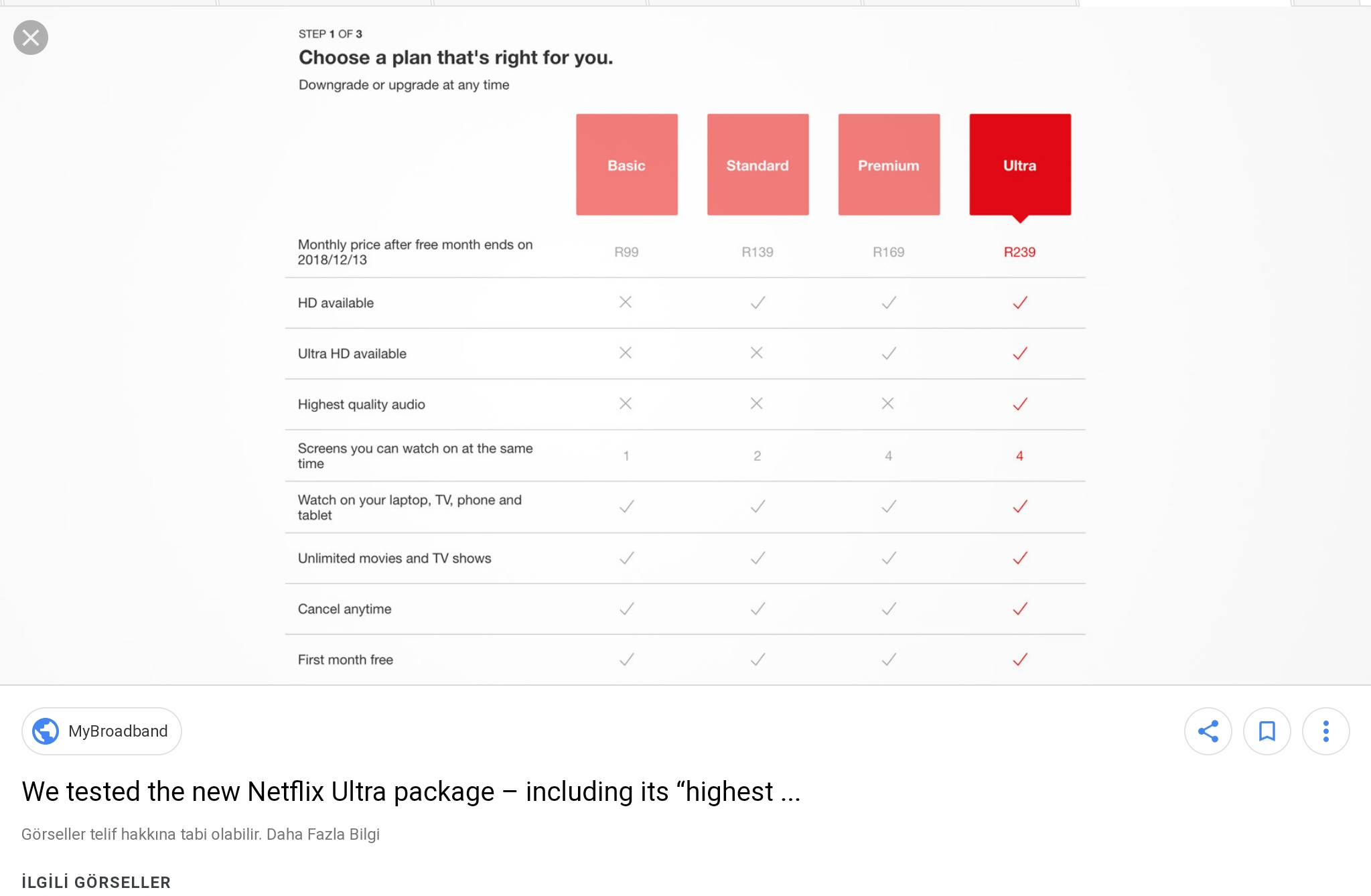Choose the Standard plan tile
This screenshot has height=896, width=1371.
click(x=757, y=165)
